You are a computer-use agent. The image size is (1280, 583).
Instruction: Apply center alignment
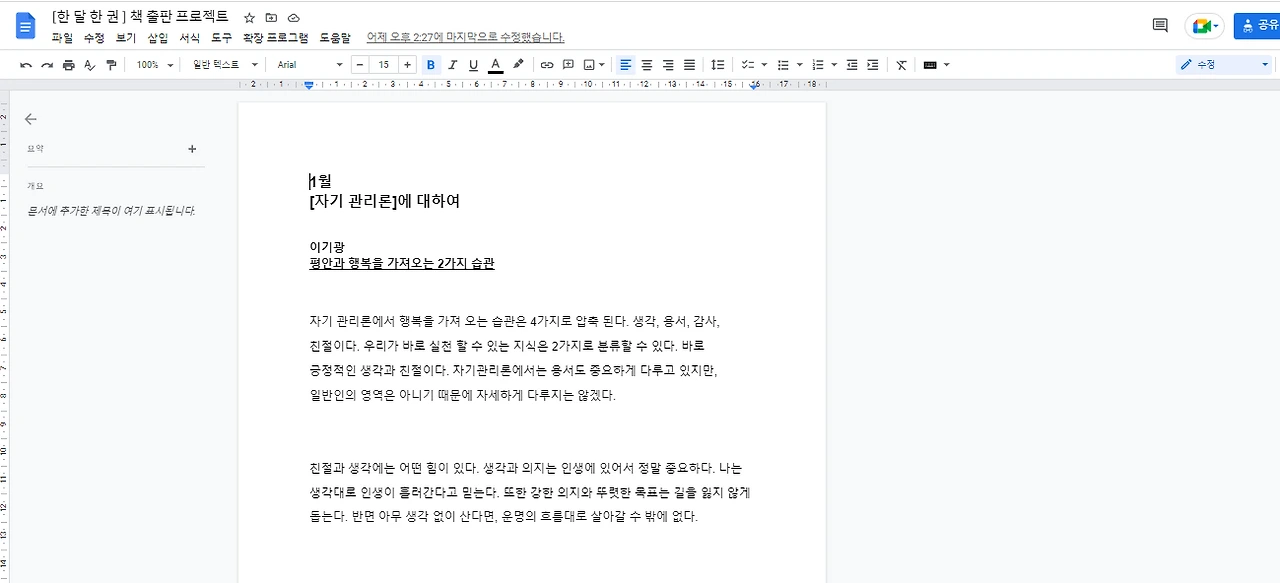pos(647,64)
